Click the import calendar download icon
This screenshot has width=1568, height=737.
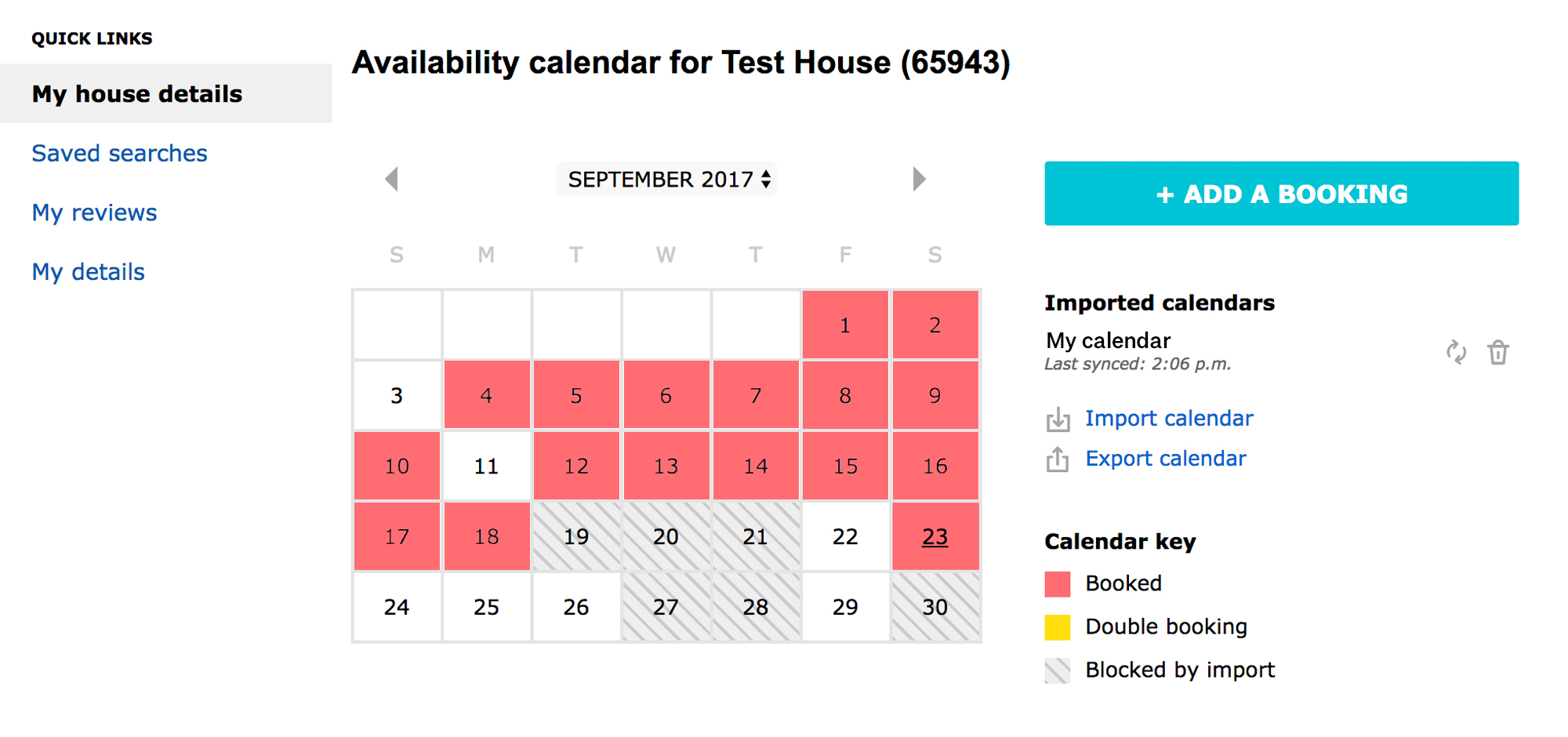click(1058, 419)
